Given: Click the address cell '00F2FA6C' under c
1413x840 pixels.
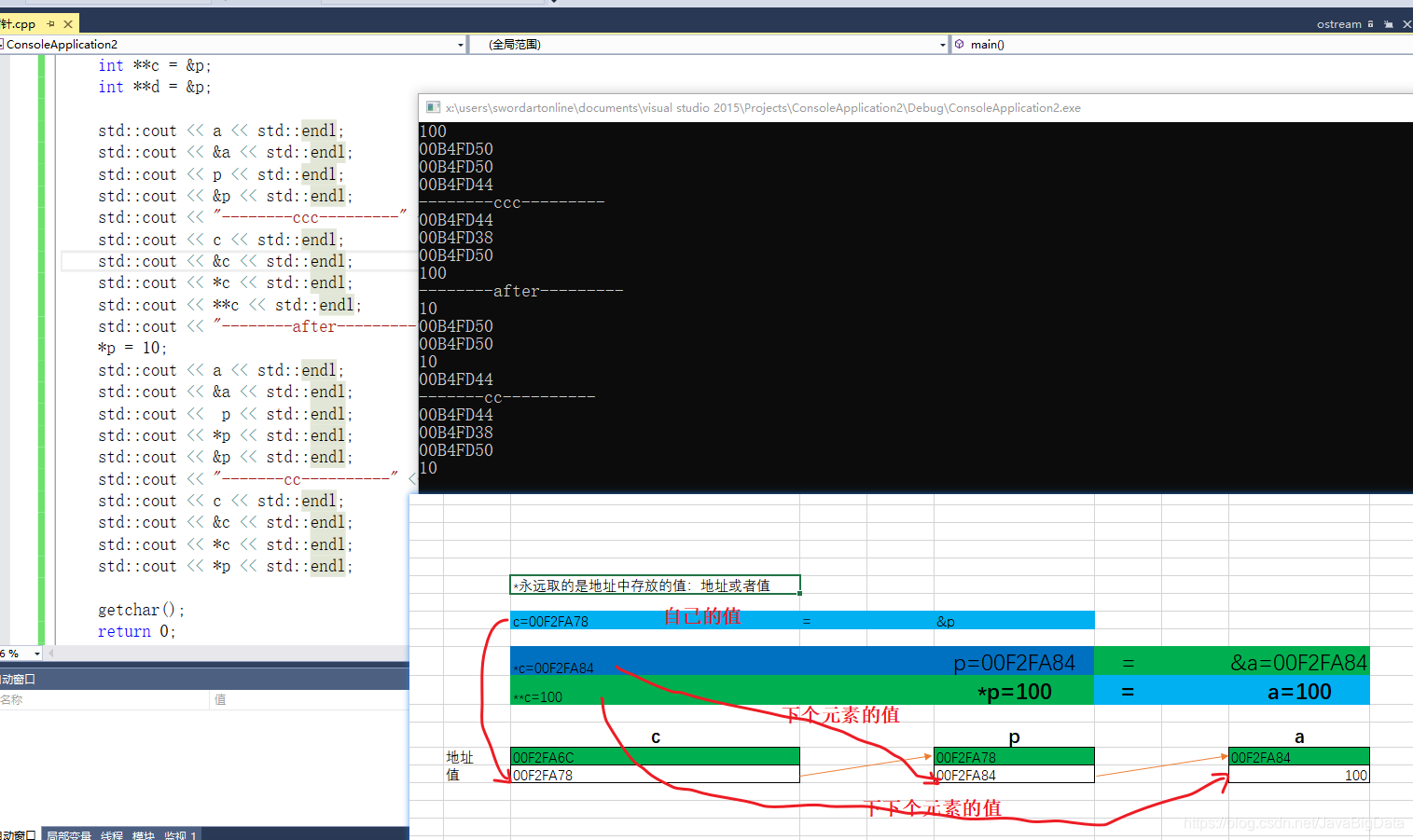Looking at the screenshot, I should point(655,757).
